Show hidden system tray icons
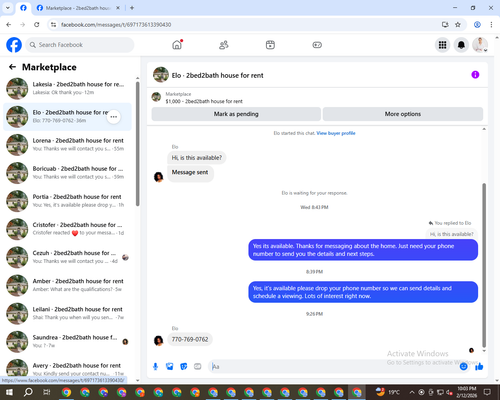This screenshot has width=500, height=400. tap(412, 392)
